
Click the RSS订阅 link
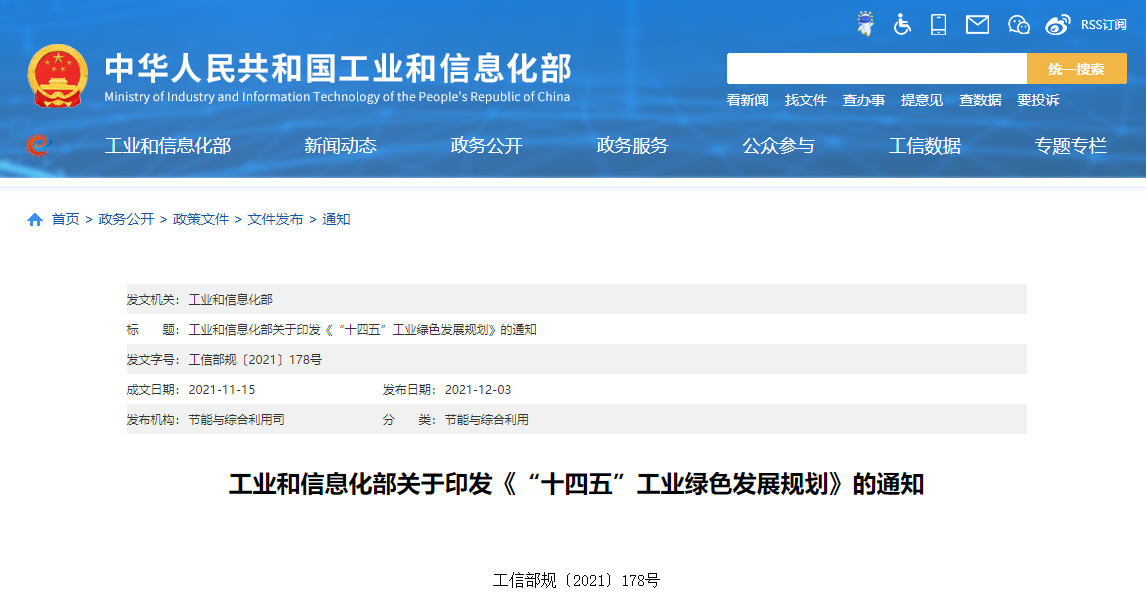[1103, 24]
